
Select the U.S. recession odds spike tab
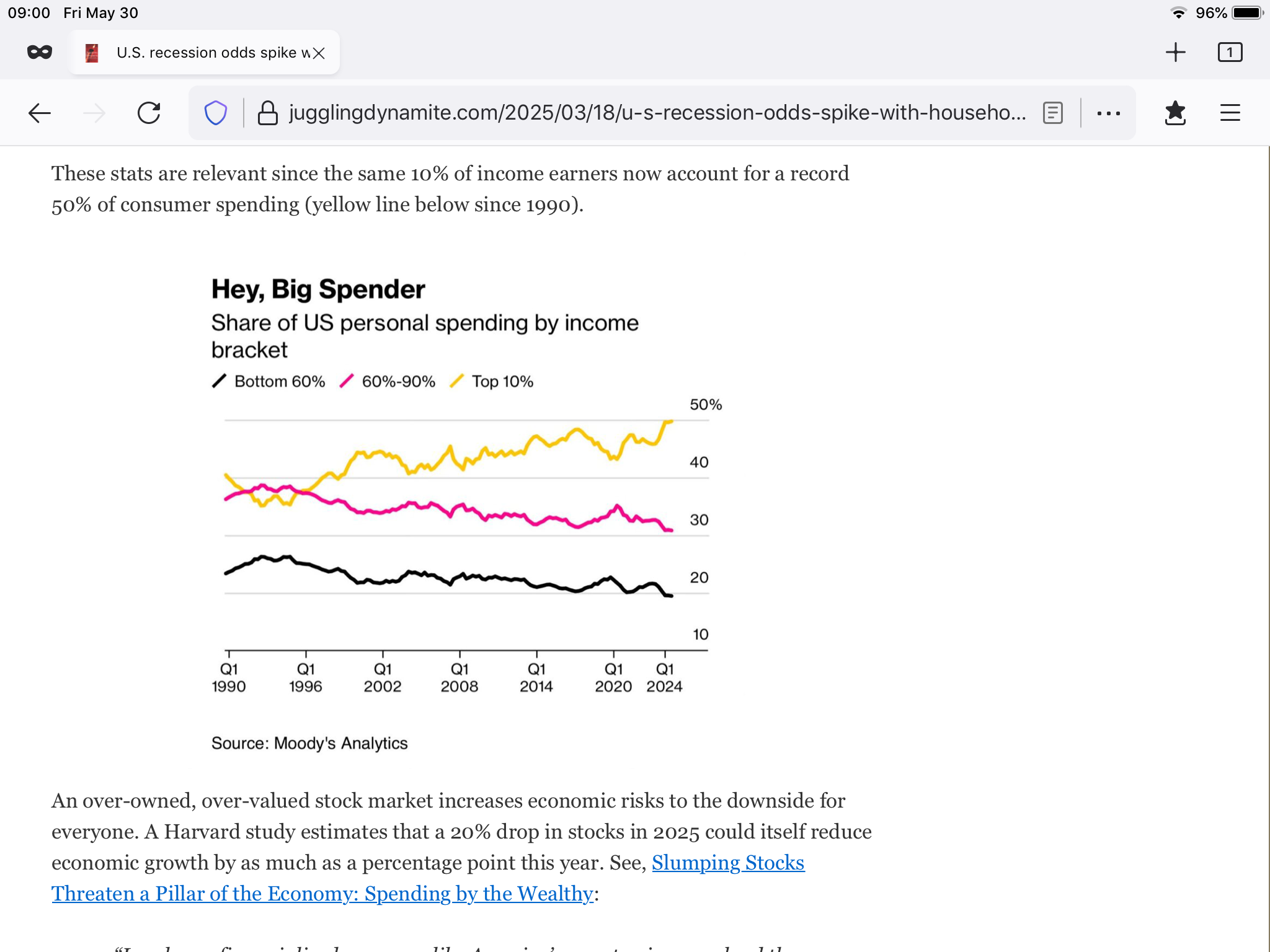pyautogui.click(x=205, y=53)
